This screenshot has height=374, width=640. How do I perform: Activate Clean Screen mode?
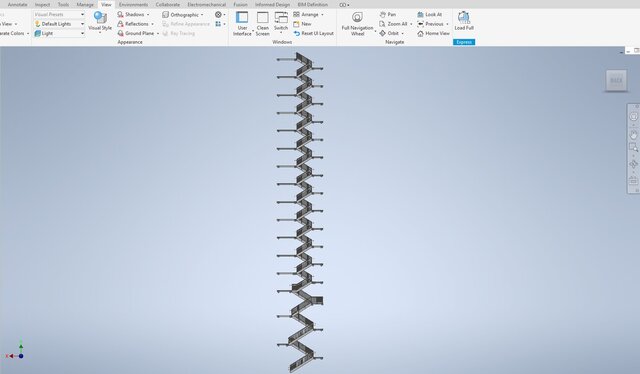pos(262,24)
